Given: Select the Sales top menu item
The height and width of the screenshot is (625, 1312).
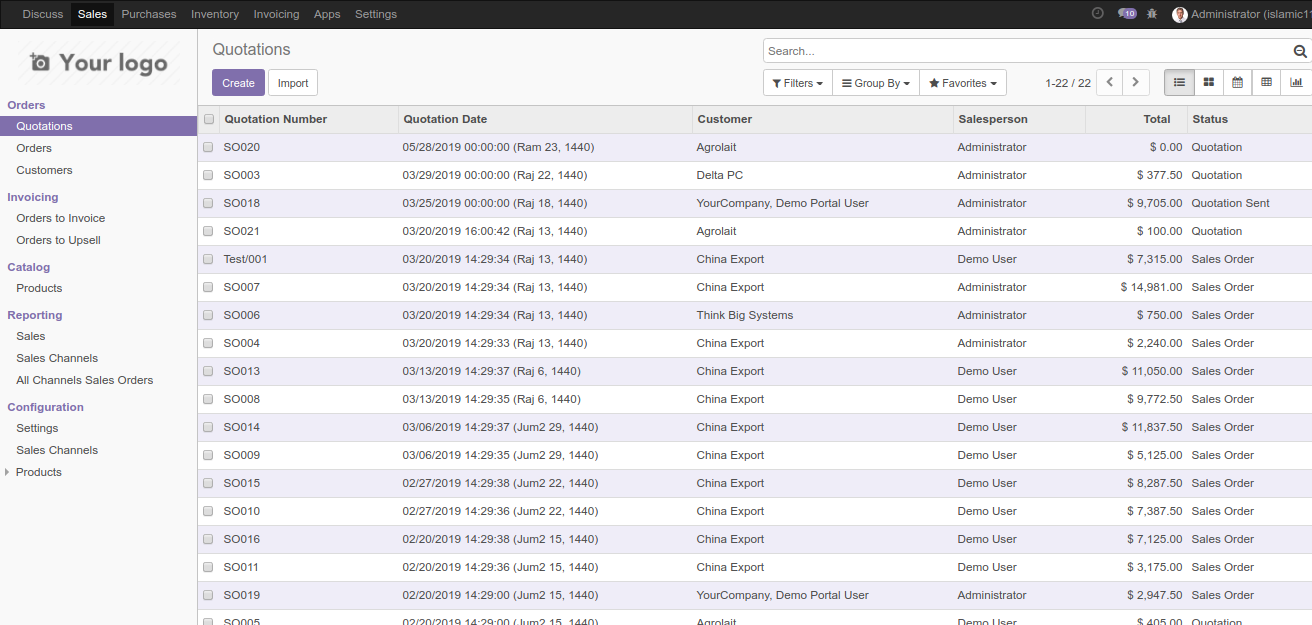Looking at the screenshot, I should (92, 14).
